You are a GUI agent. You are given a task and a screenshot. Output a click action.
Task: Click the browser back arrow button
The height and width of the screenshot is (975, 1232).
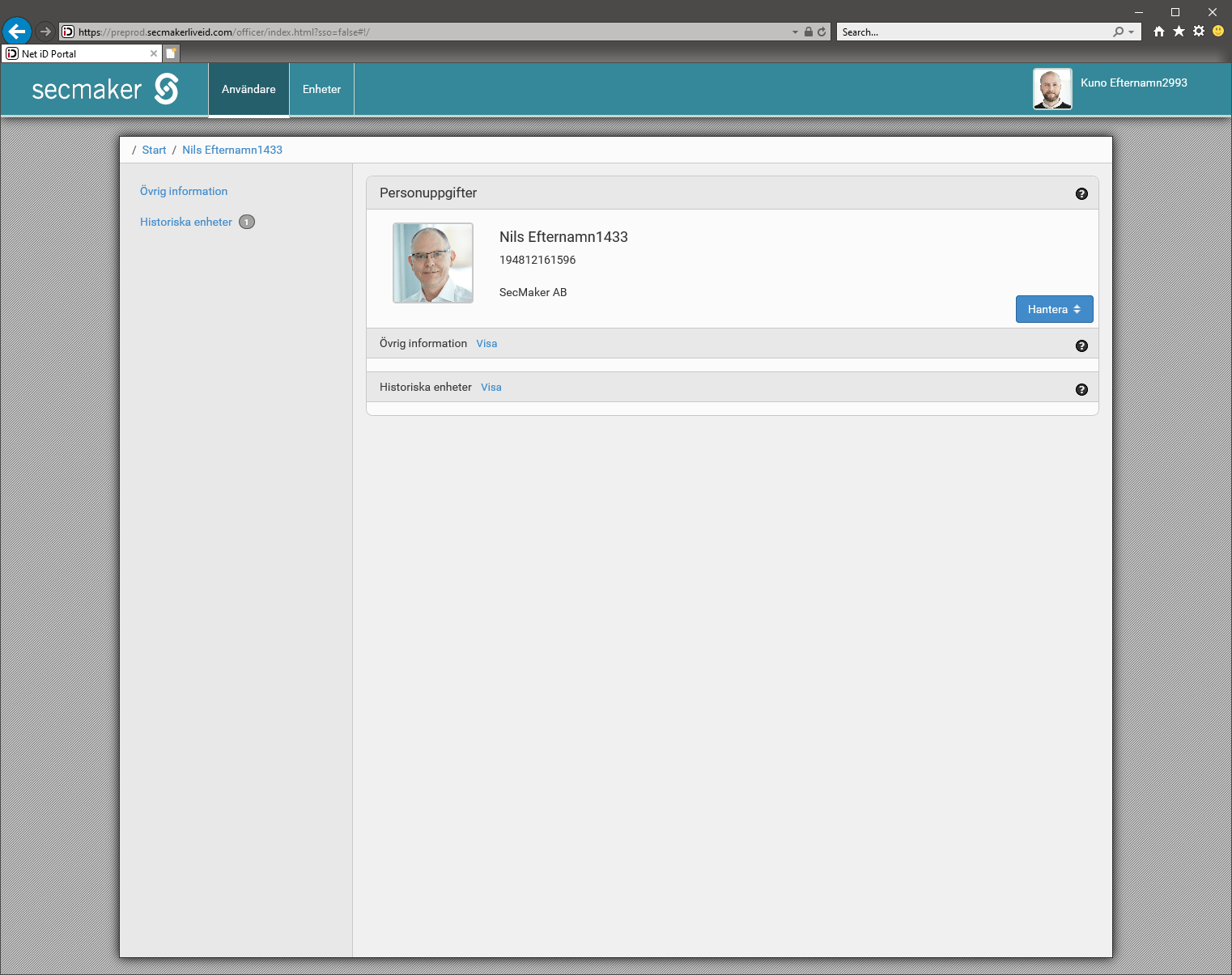[x=17, y=32]
